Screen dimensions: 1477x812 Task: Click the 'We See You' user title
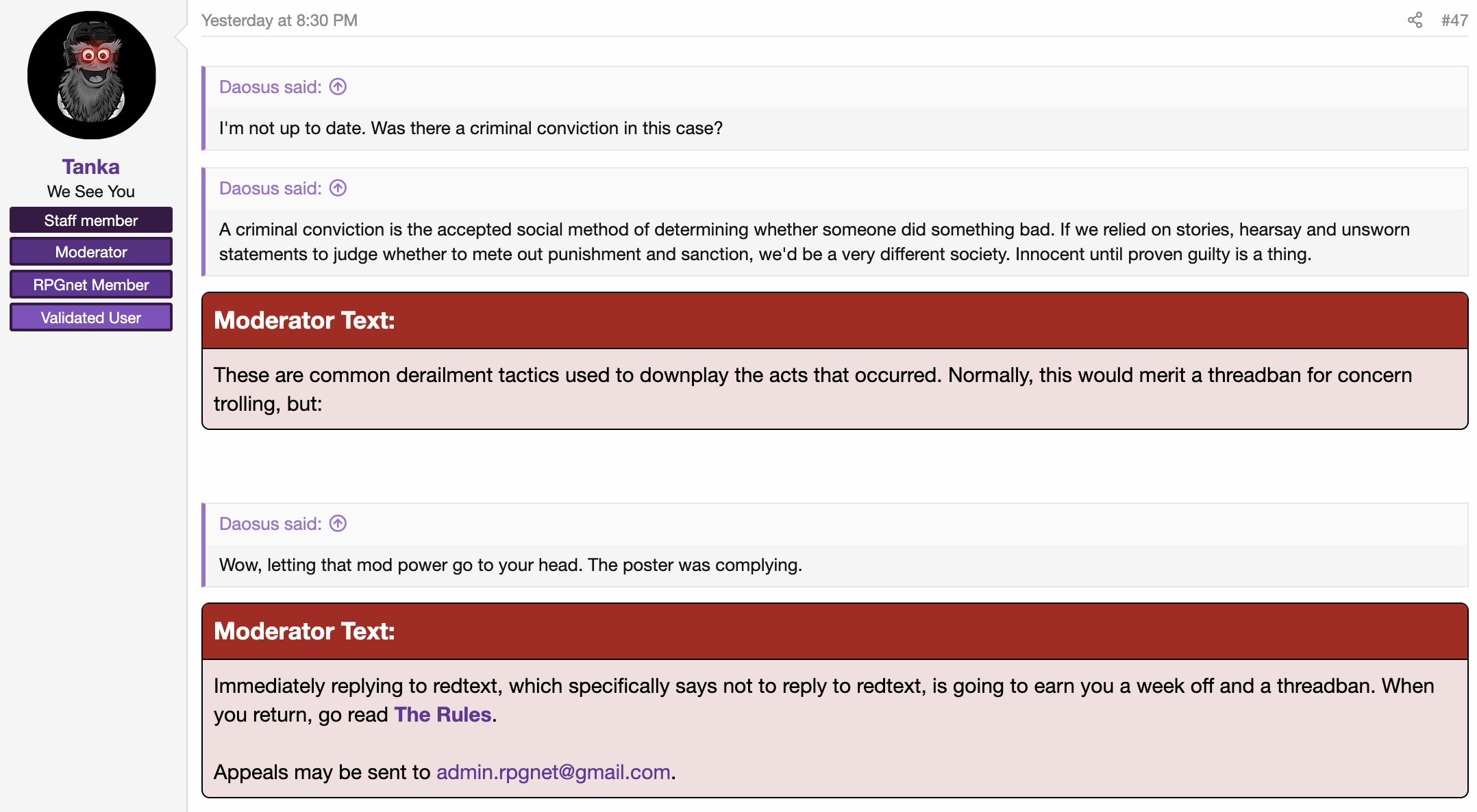91,192
